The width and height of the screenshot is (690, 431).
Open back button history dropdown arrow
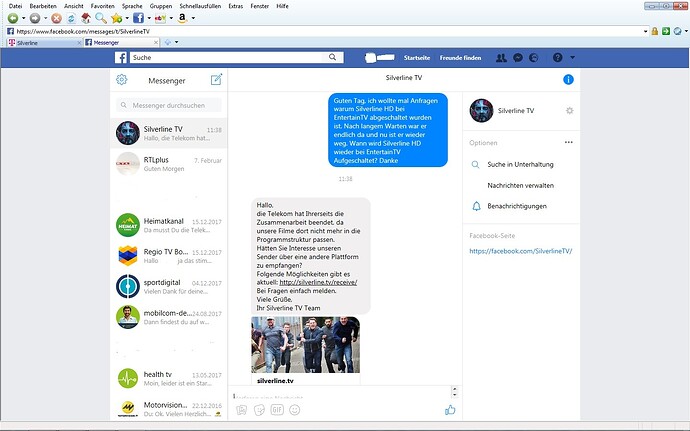click(23, 18)
